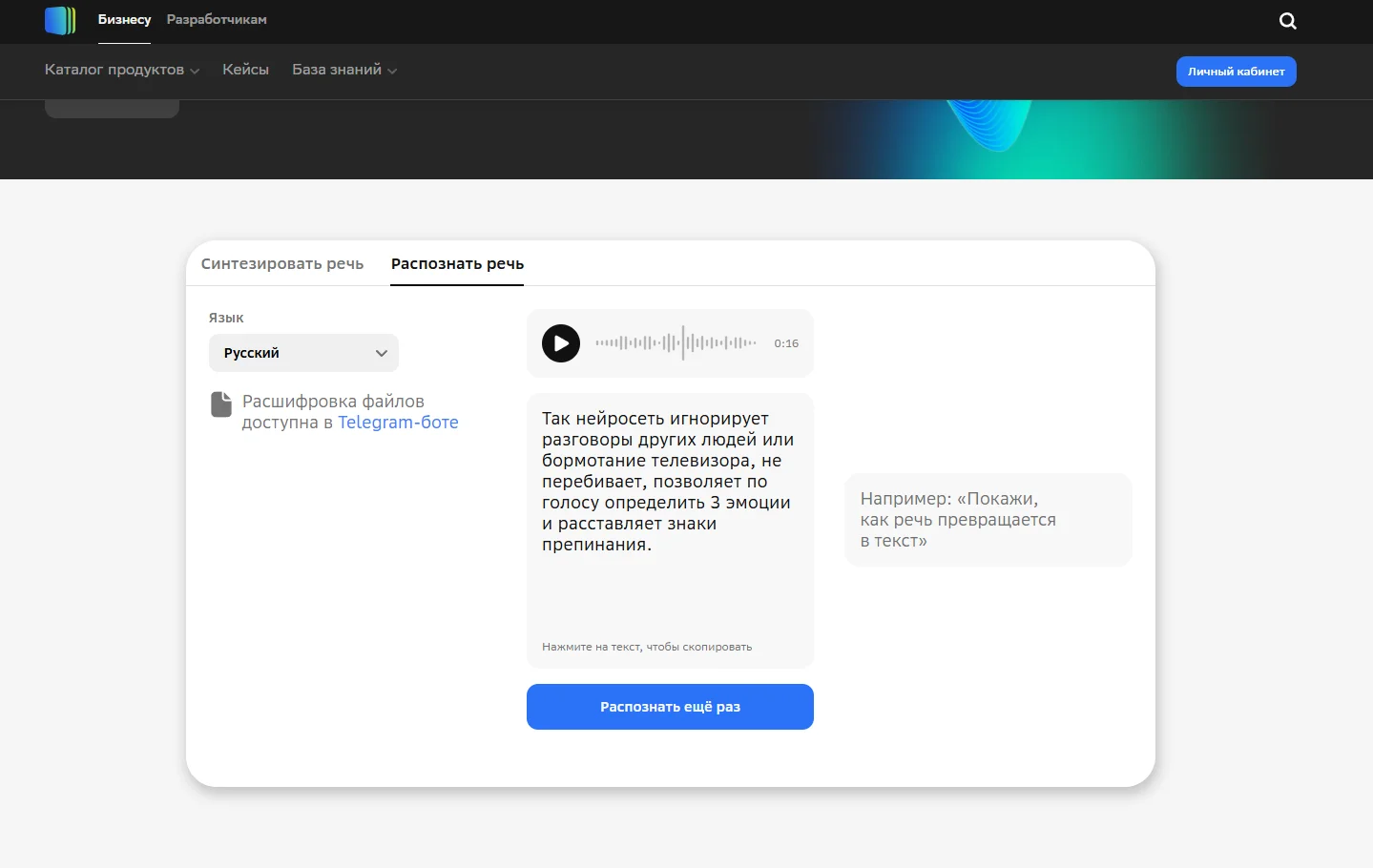Click the Нажмите на текст hint
The height and width of the screenshot is (868, 1373).
647,647
